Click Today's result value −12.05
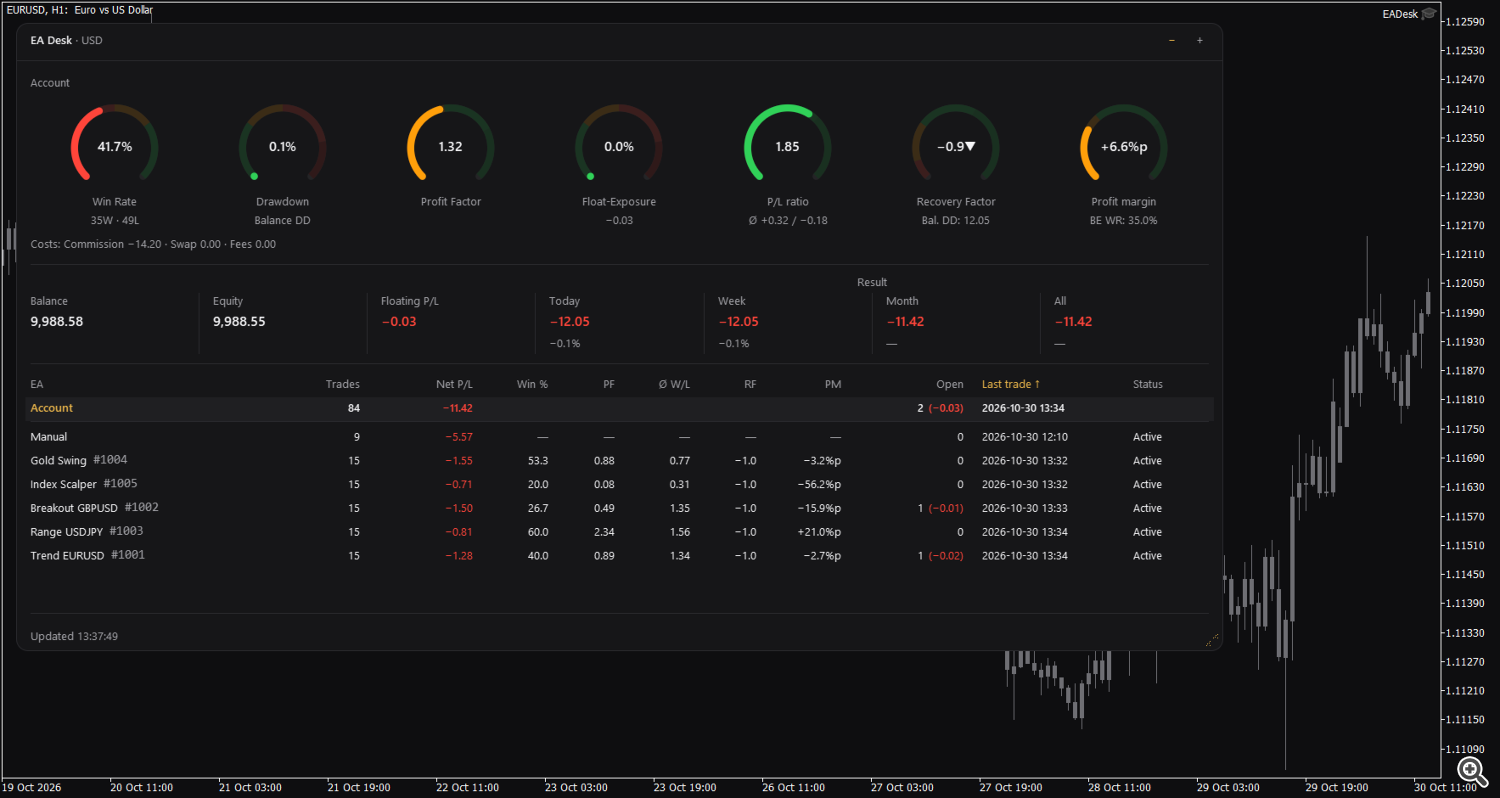This screenshot has height=798, width=1500. coord(570,322)
